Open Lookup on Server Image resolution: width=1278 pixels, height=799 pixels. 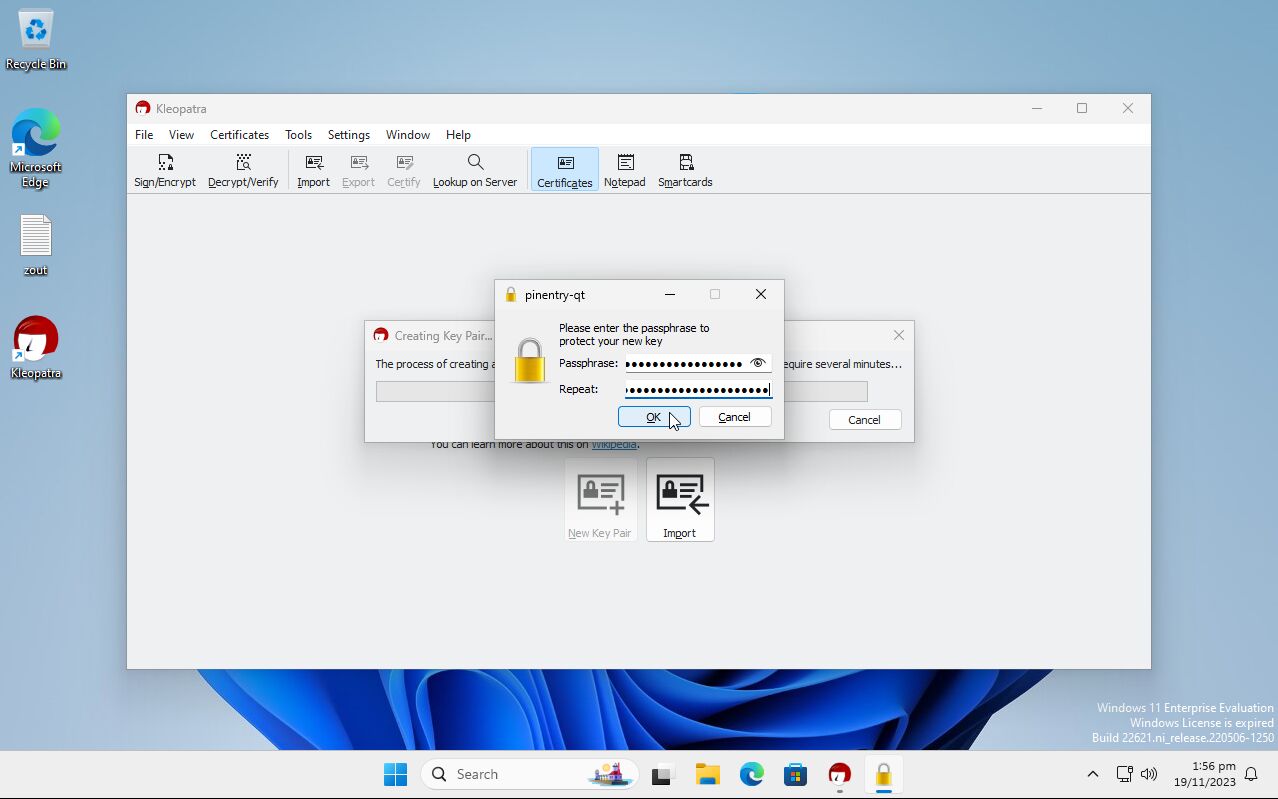[x=474, y=170]
